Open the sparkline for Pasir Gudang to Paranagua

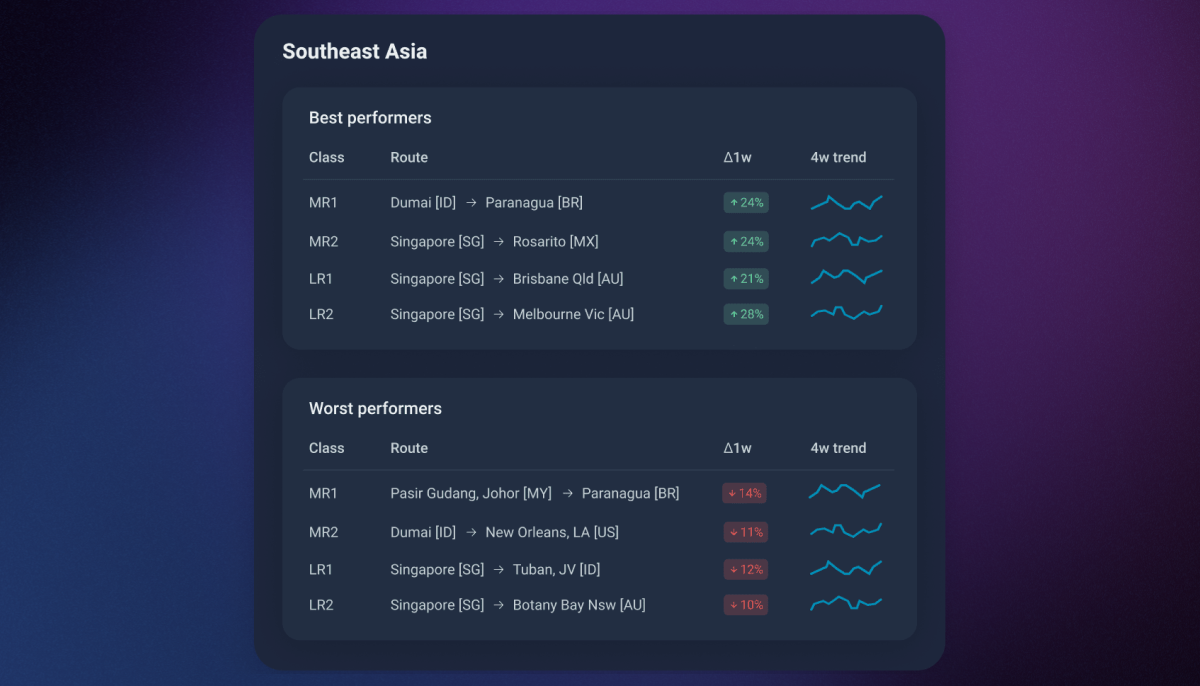point(844,491)
